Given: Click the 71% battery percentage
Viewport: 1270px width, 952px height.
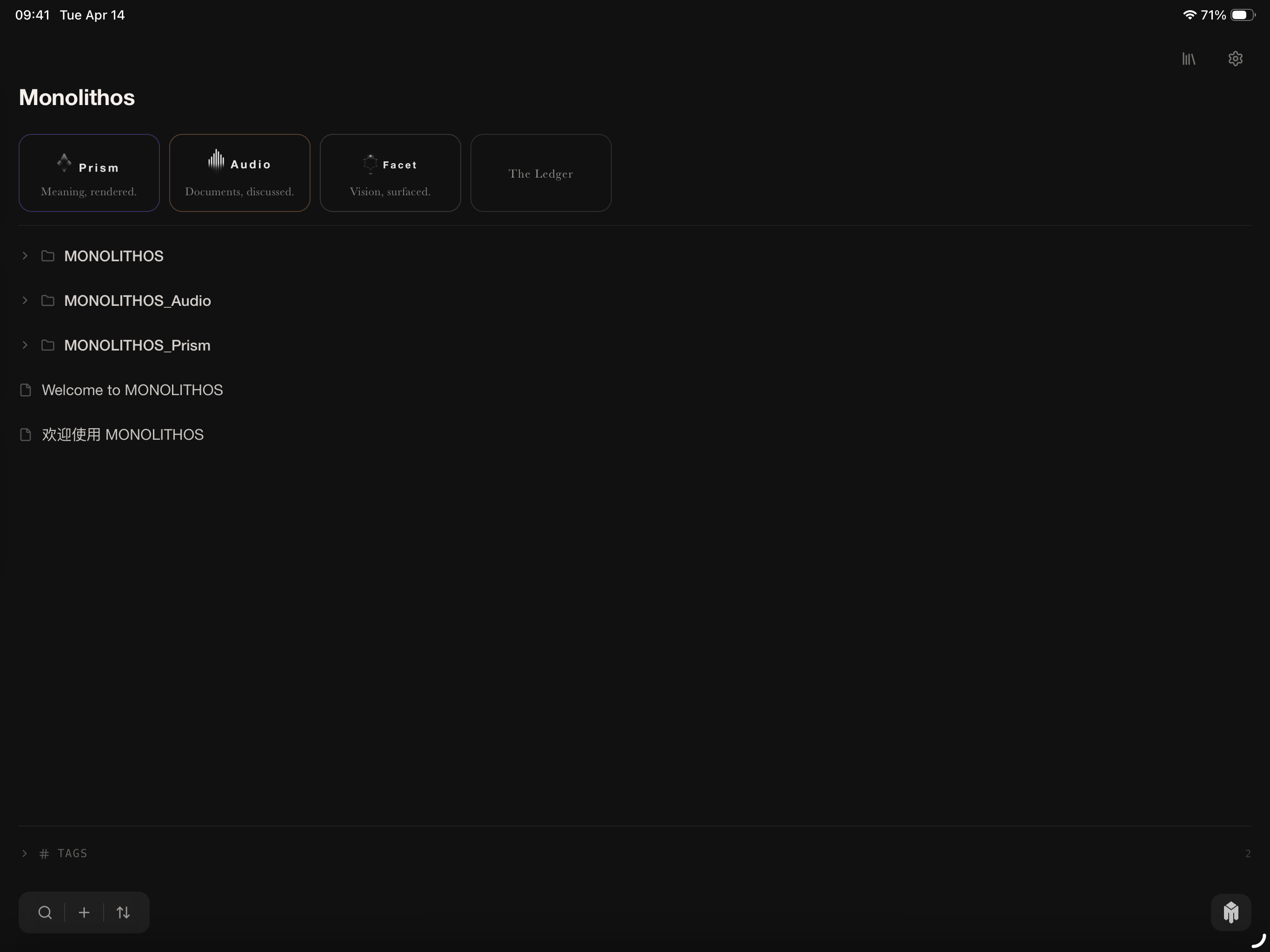Looking at the screenshot, I should coord(1213,15).
